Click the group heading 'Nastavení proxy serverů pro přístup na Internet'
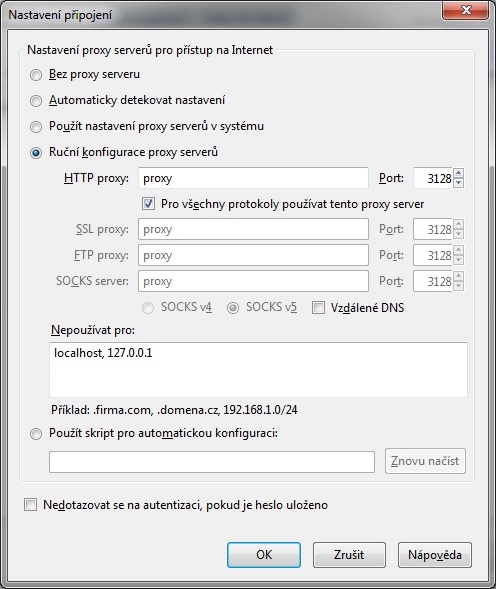The width and height of the screenshot is (496, 589). coord(150,50)
